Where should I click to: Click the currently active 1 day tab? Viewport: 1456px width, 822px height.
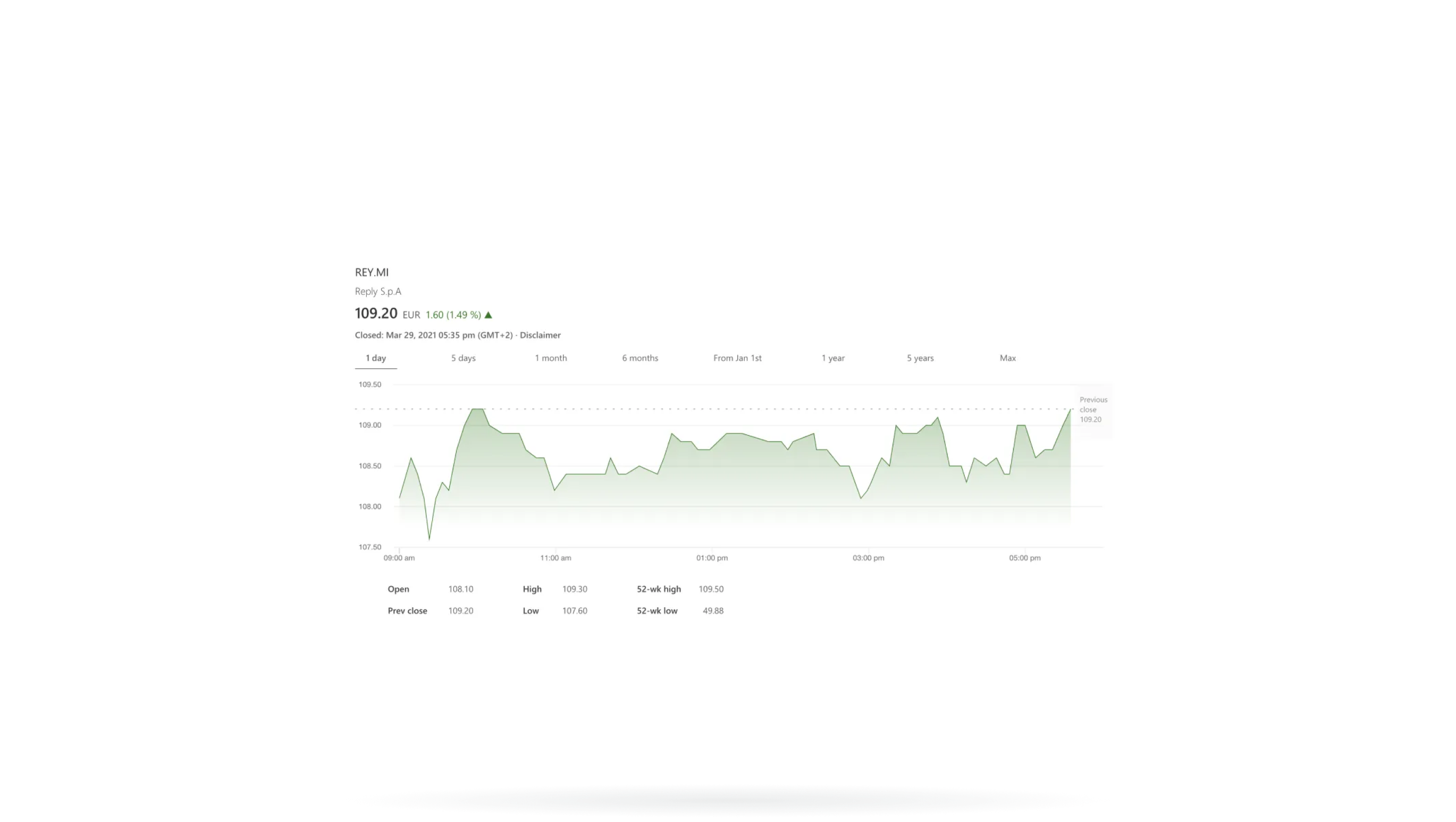point(376,358)
